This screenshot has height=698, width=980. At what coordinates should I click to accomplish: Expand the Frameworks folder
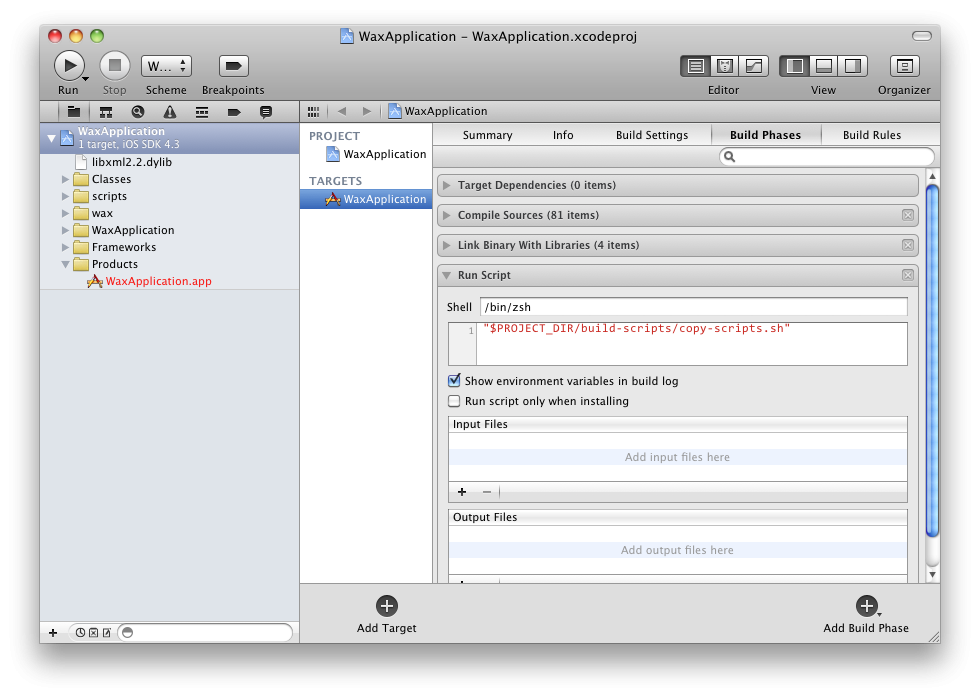(x=65, y=247)
